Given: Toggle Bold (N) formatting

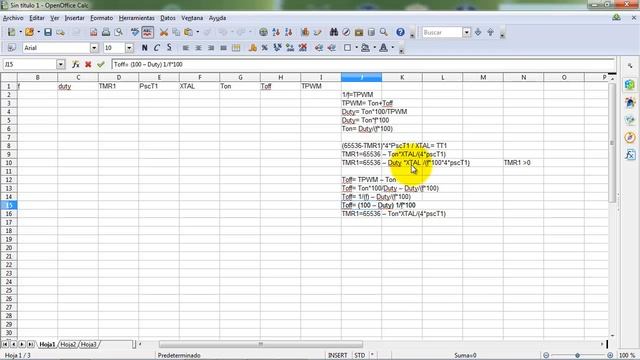Looking at the screenshot, I should coord(144,48).
